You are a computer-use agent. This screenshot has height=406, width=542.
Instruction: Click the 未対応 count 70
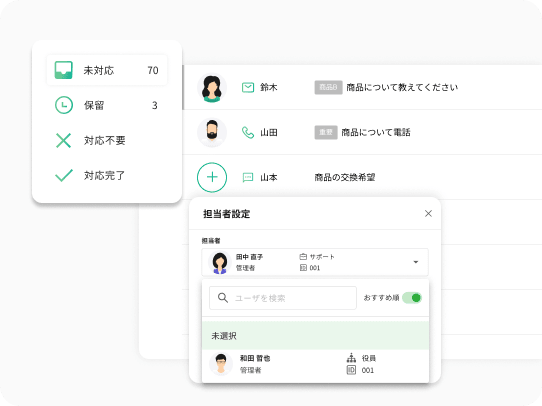tap(153, 70)
